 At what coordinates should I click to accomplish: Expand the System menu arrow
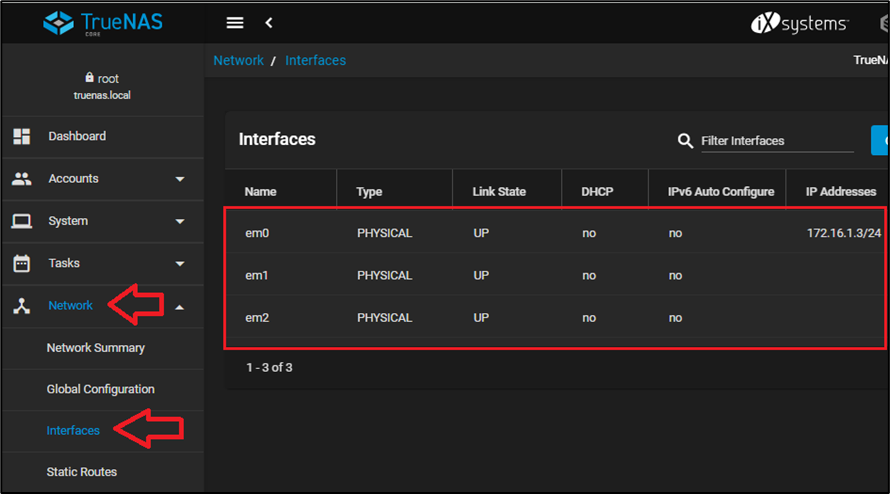[x=180, y=221]
